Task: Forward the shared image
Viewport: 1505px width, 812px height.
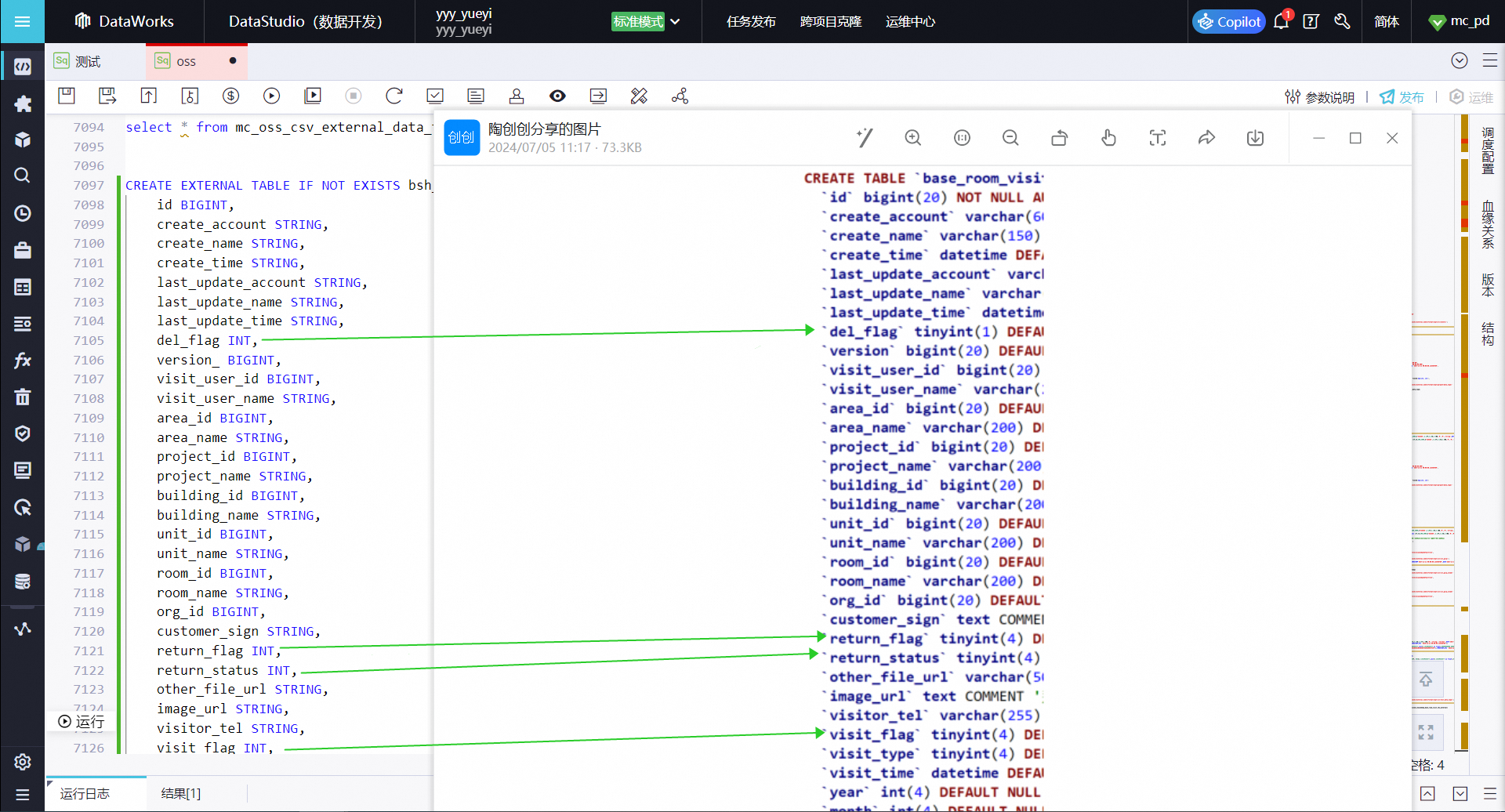Action: coord(1206,138)
